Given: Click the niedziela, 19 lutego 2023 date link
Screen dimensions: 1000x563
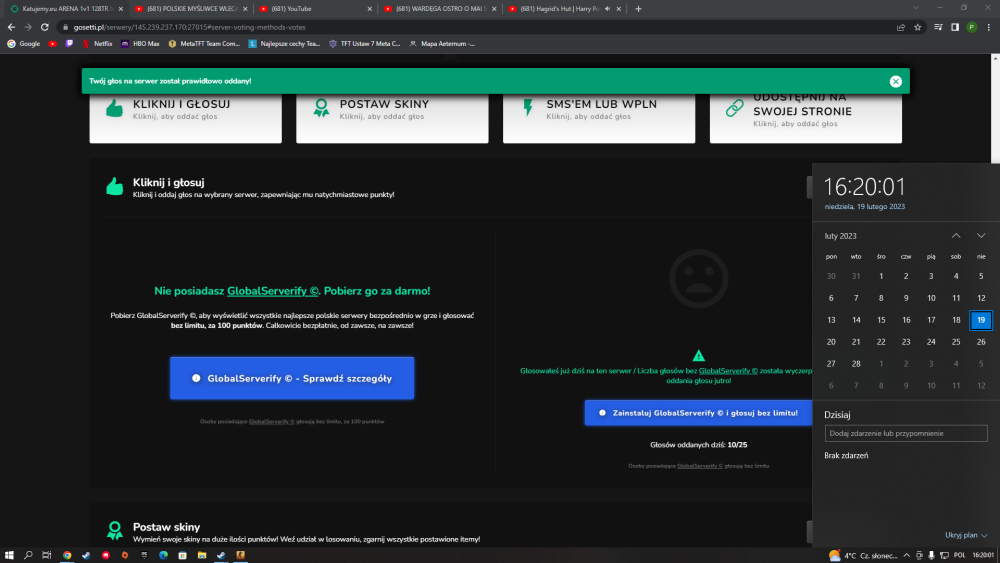Looking at the screenshot, I should (x=864, y=207).
